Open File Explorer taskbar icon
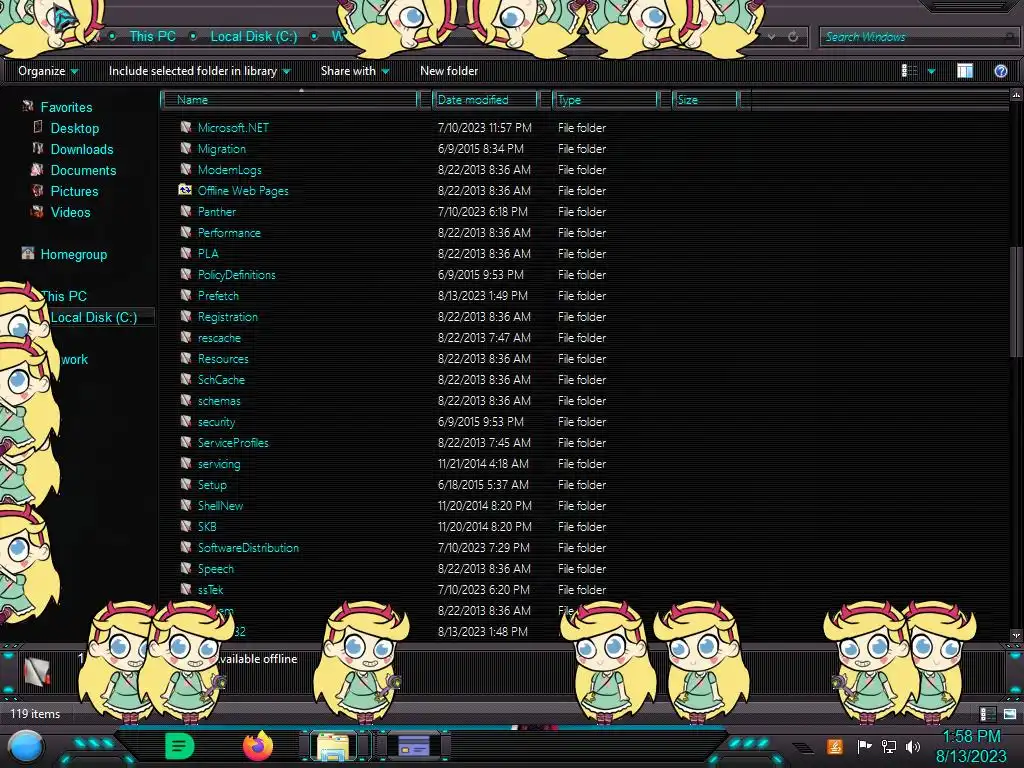 click(332, 746)
